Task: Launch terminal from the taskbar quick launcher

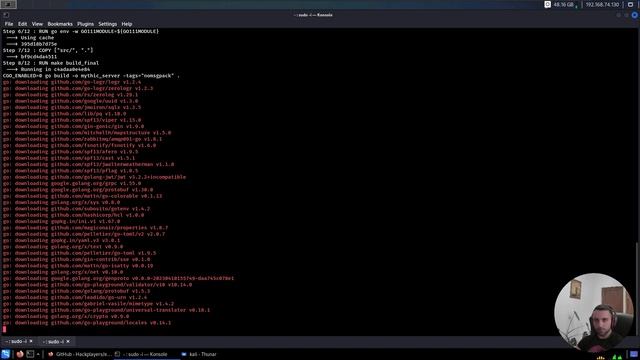Action: click(30, 354)
